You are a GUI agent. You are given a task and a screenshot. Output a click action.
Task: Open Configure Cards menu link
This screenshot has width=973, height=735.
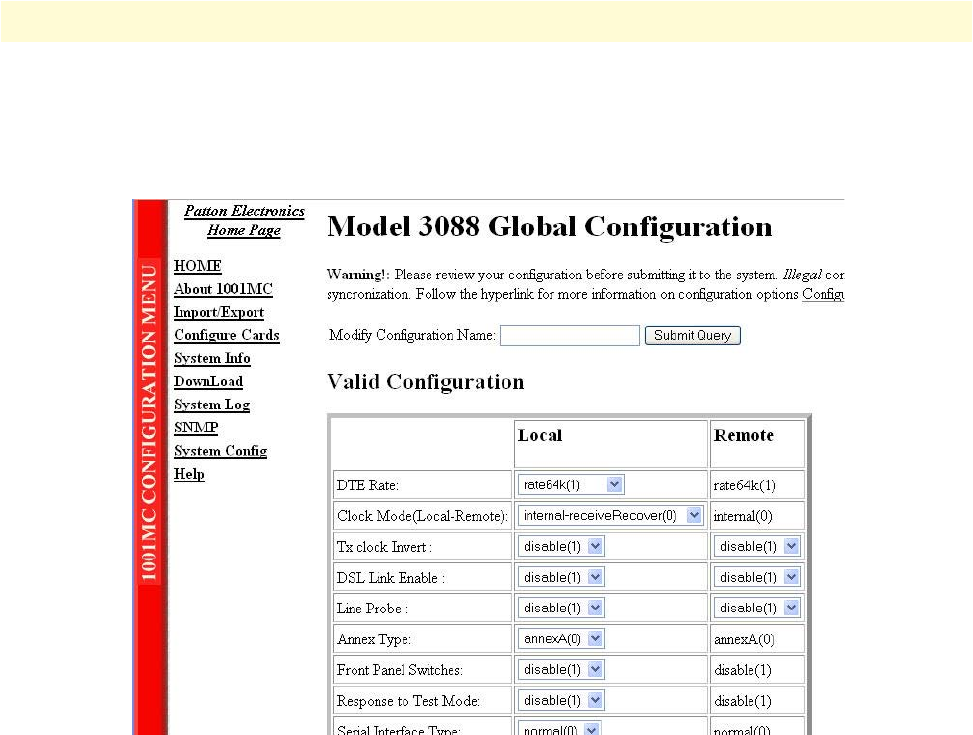point(226,335)
